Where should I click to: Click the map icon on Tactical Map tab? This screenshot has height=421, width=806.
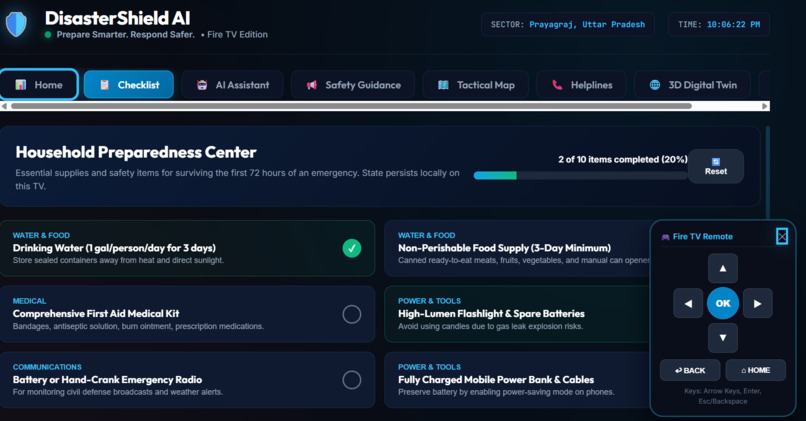[x=443, y=85]
